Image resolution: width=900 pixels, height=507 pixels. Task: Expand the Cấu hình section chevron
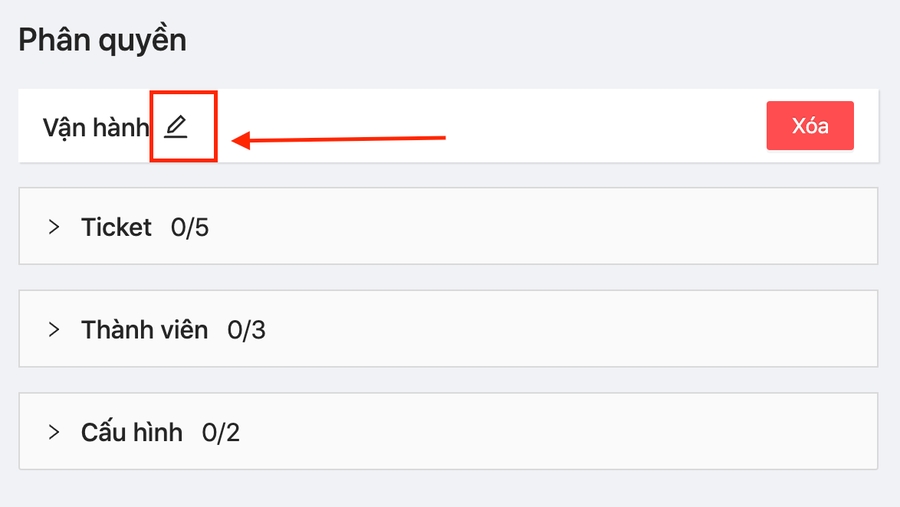click(x=54, y=432)
